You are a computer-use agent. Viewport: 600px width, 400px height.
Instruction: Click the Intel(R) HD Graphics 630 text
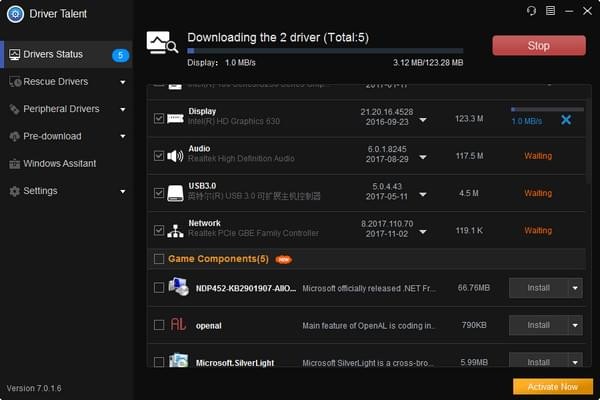[234, 122]
